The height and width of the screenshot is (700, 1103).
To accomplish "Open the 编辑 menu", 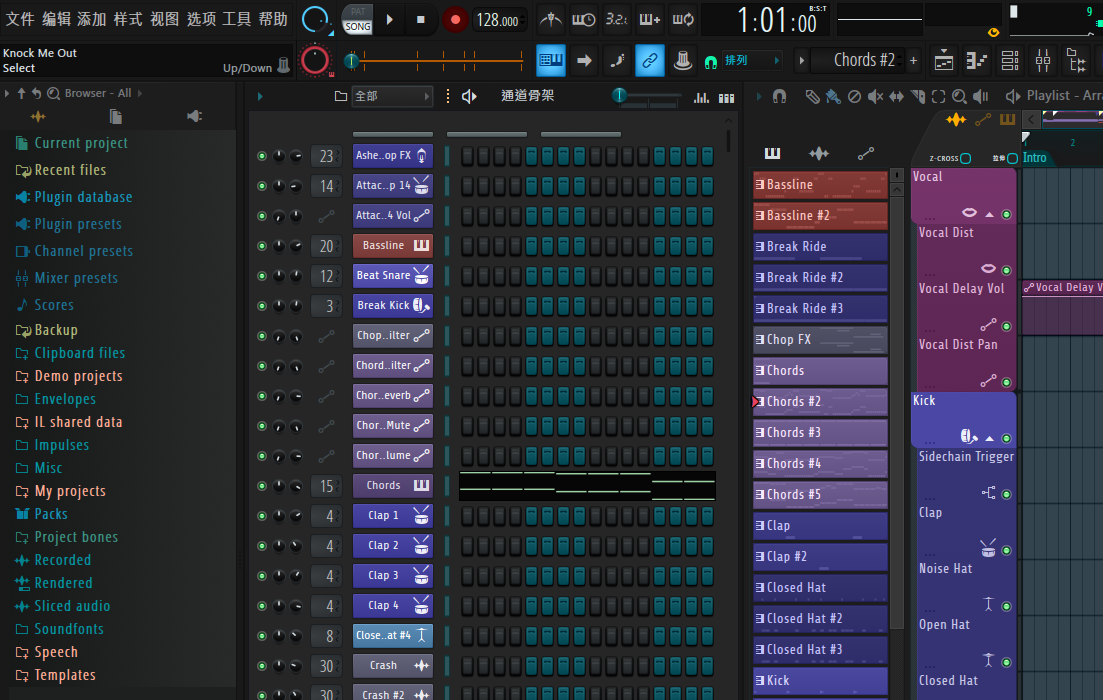I will 56,19.
